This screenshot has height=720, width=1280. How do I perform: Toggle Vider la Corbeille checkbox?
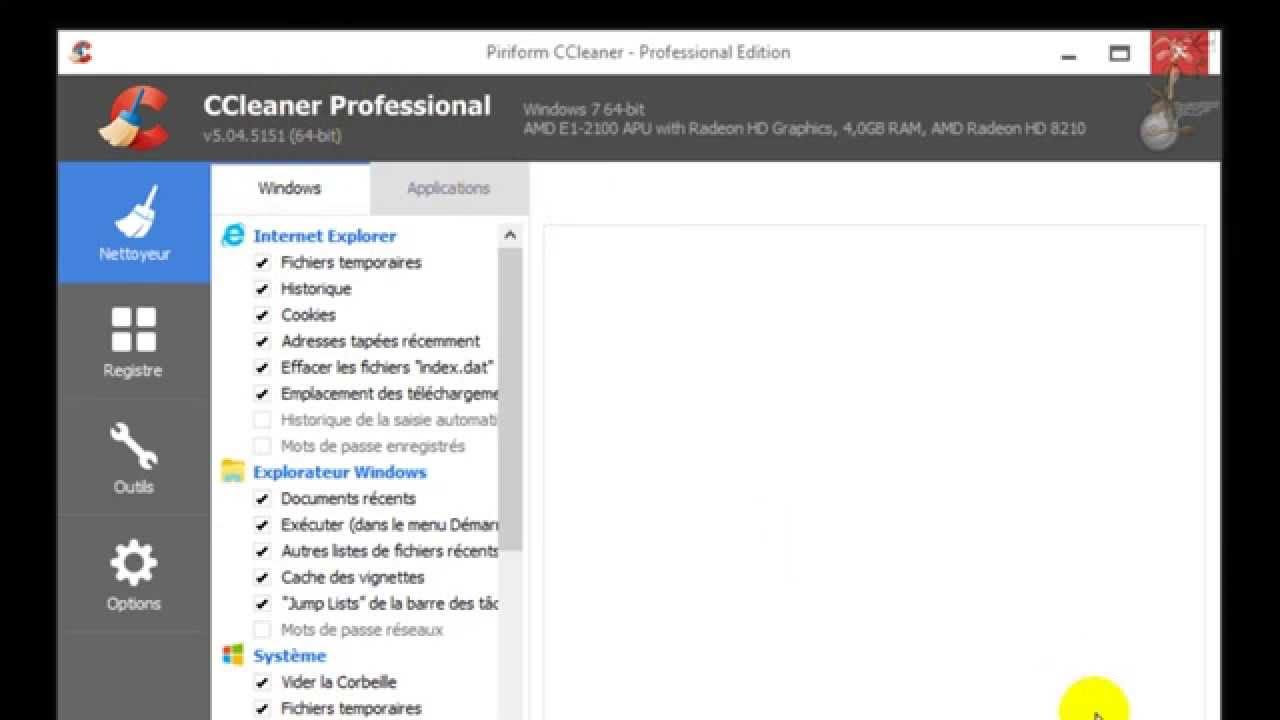(262, 682)
